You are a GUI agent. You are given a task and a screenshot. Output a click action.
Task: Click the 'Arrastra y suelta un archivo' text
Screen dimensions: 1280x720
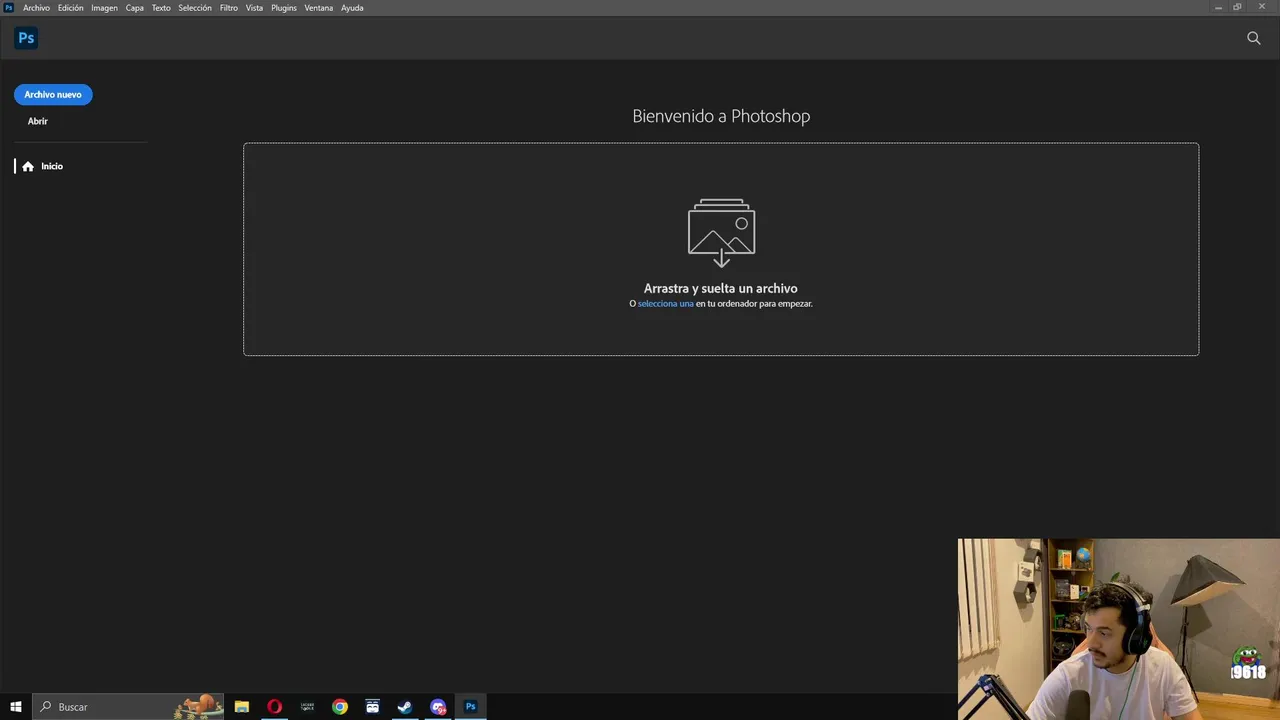721,288
